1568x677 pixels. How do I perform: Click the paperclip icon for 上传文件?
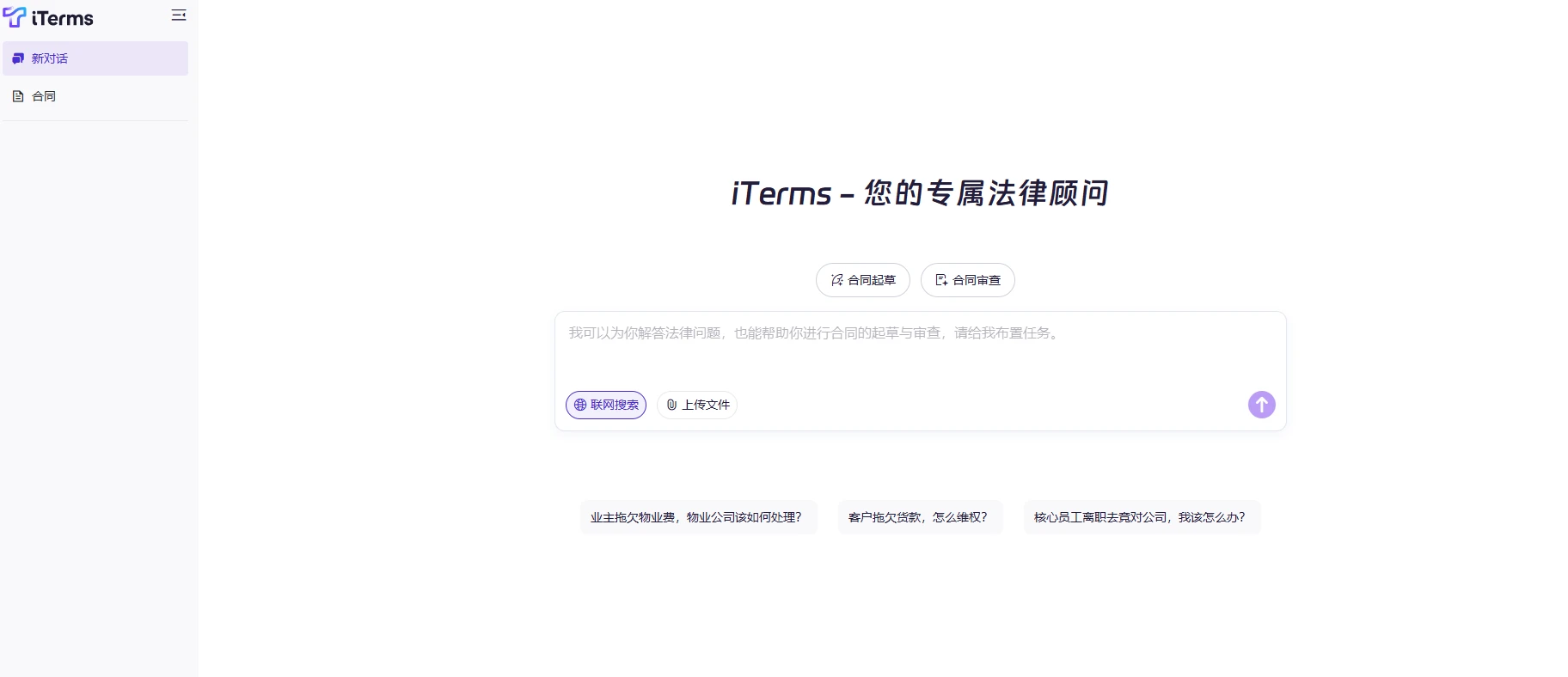(671, 405)
